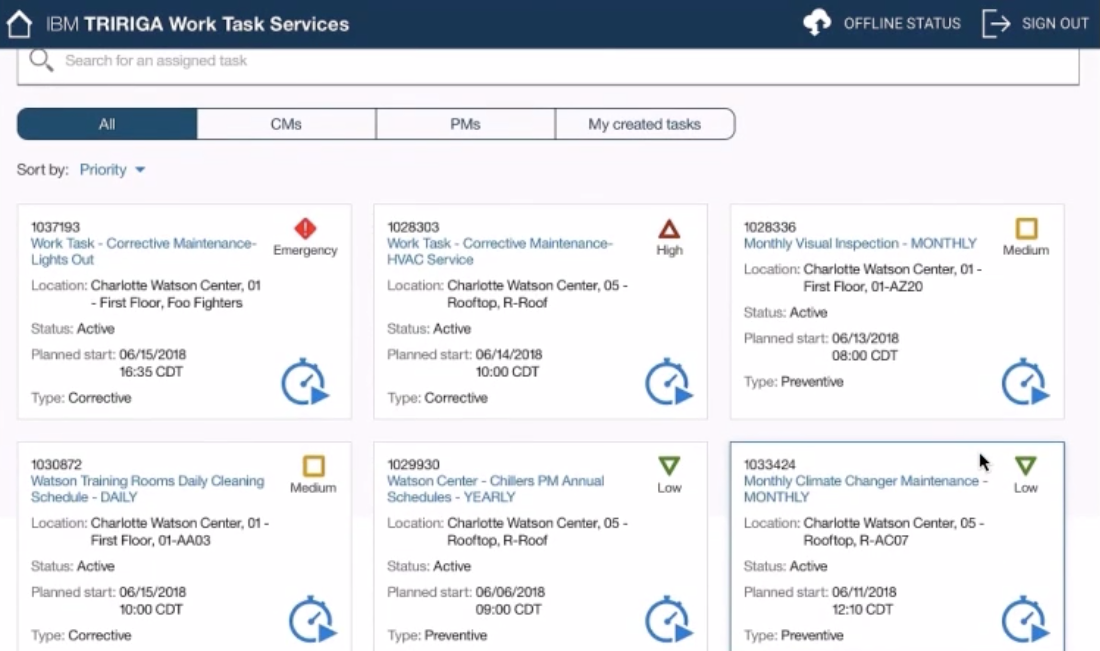Screen dimensions: 1100x651
Task: Show My created tasks tab
Action: (x=644, y=124)
